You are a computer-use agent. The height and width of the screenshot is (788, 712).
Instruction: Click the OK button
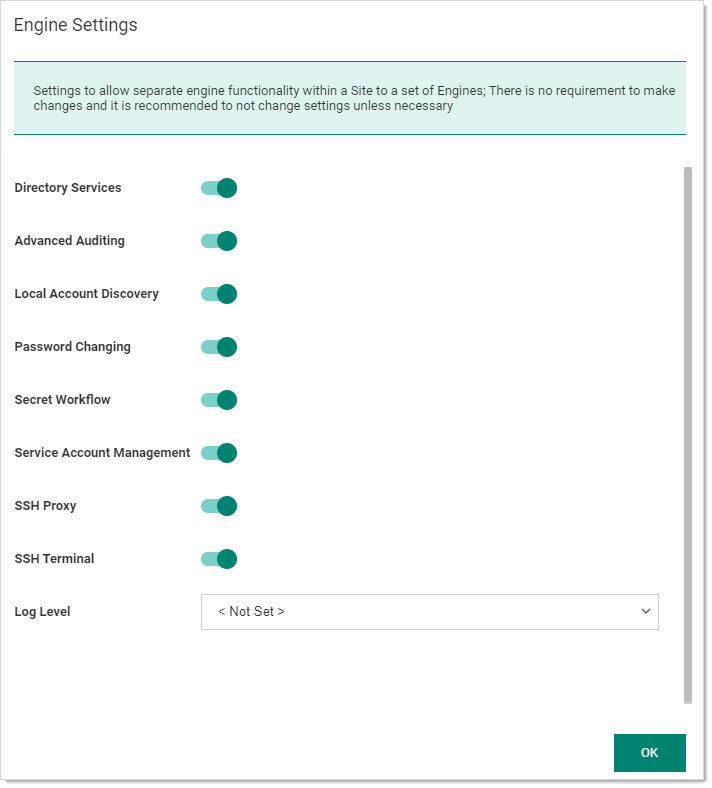point(650,753)
